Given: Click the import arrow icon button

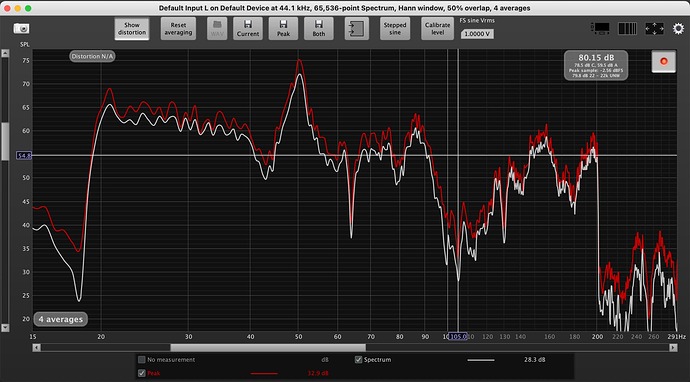Looking at the screenshot, I should (x=356, y=29).
